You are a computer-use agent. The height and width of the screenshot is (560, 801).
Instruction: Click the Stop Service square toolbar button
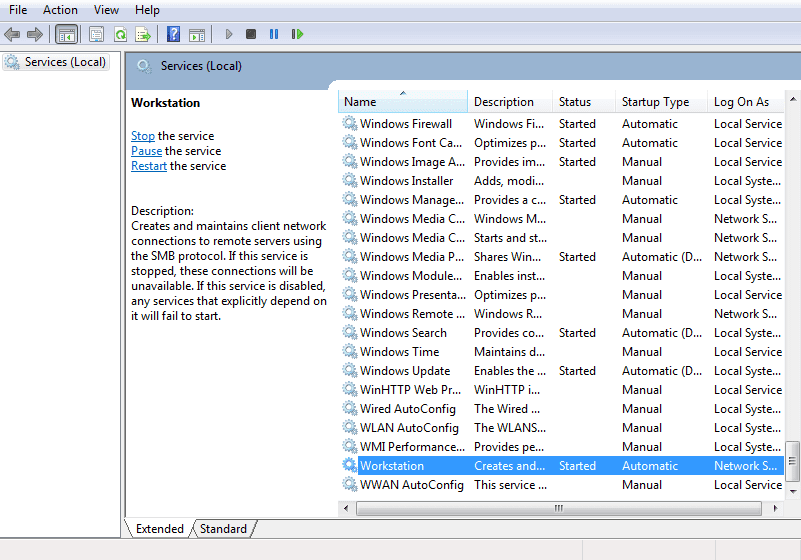(x=251, y=34)
